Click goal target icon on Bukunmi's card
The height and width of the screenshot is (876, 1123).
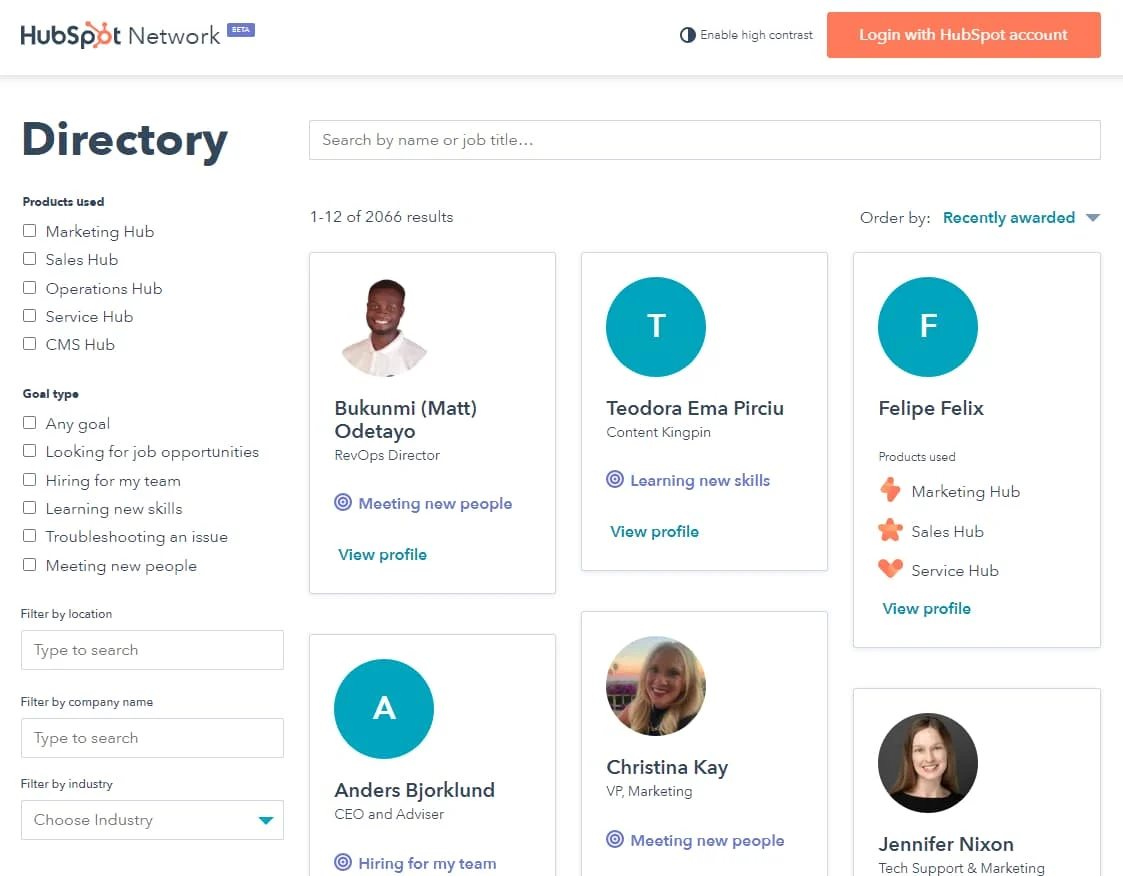click(343, 503)
